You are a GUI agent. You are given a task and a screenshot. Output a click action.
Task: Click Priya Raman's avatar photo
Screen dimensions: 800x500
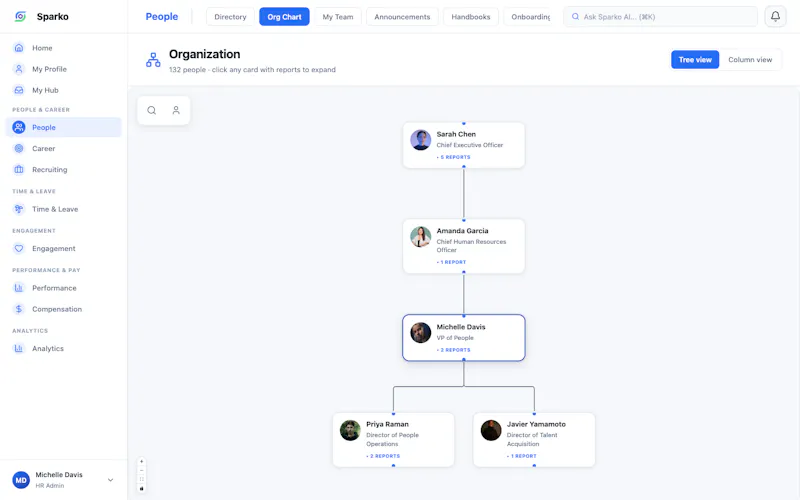coord(350,431)
